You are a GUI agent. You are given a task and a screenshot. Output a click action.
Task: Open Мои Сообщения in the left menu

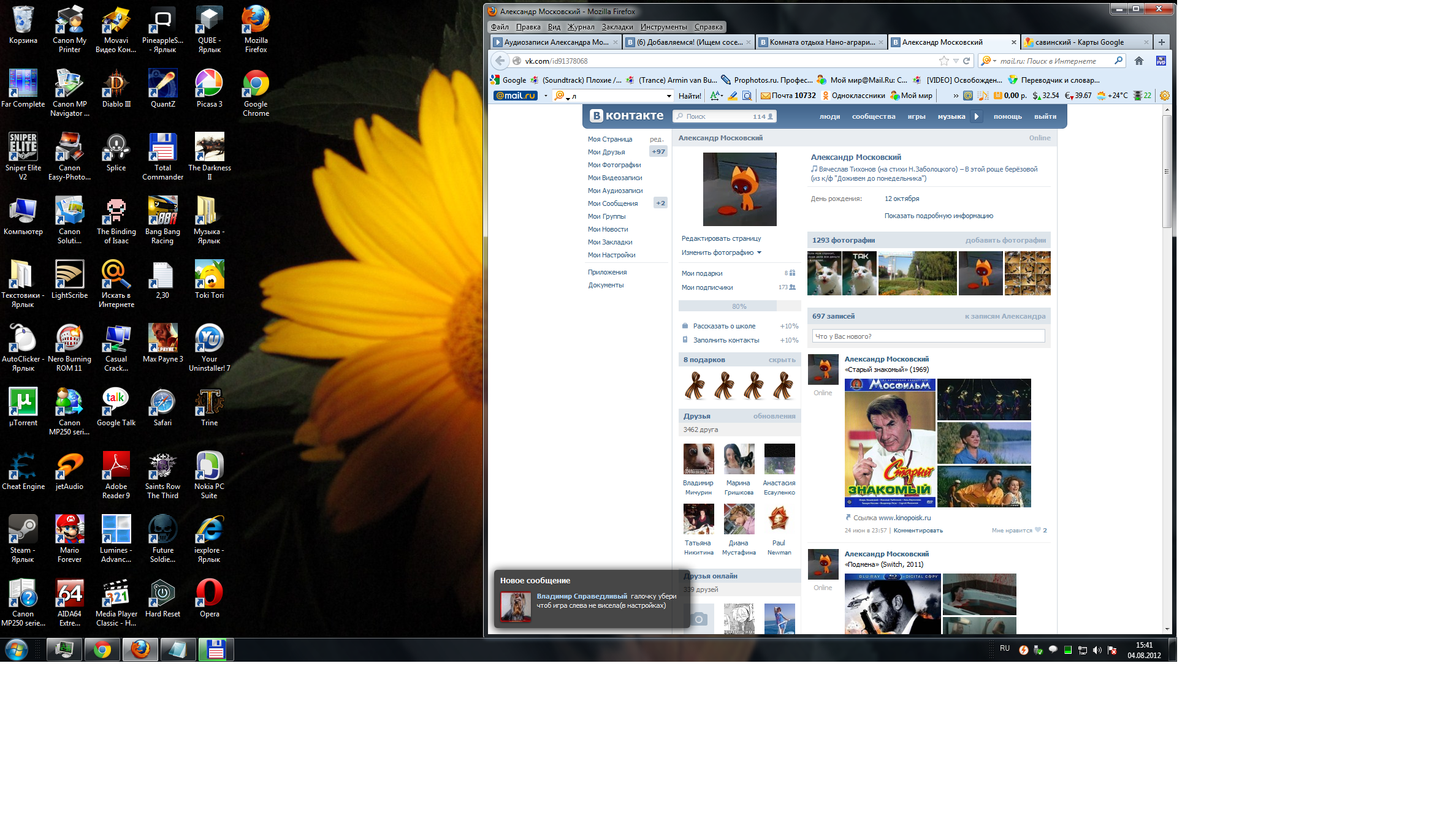pyautogui.click(x=612, y=203)
